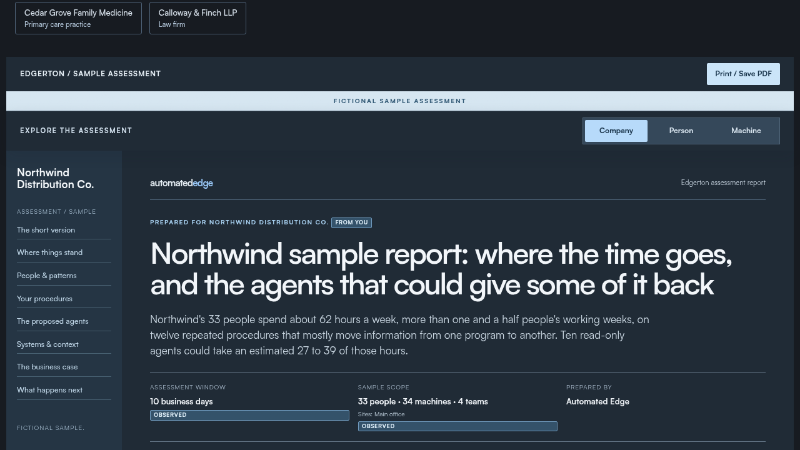The height and width of the screenshot is (450, 800).
Task: Click the EDGERTON / SAMPLE ASSESSMENT header text
Action: tap(90, 74)
